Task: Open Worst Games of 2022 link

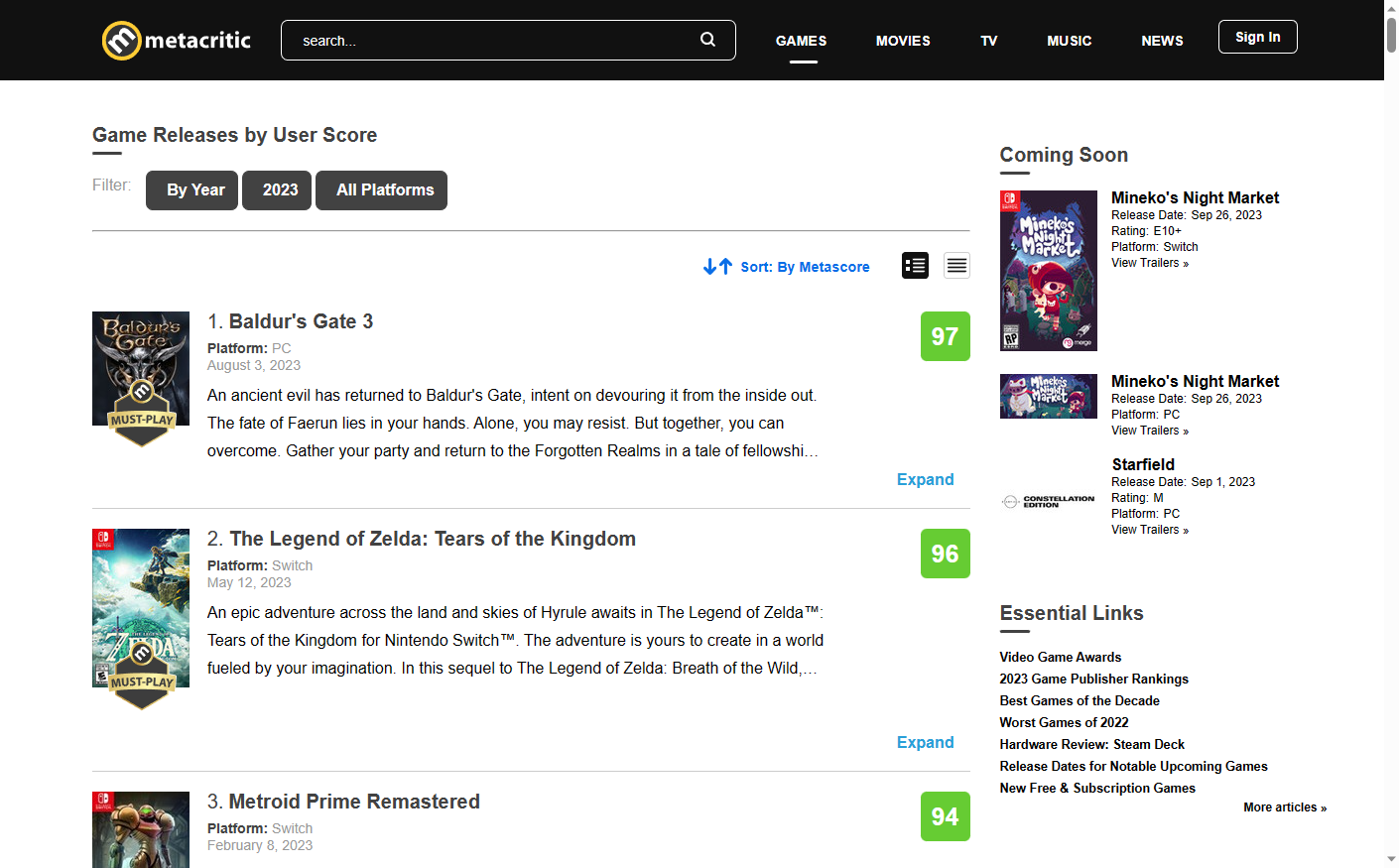Action: click(1064, 722)
